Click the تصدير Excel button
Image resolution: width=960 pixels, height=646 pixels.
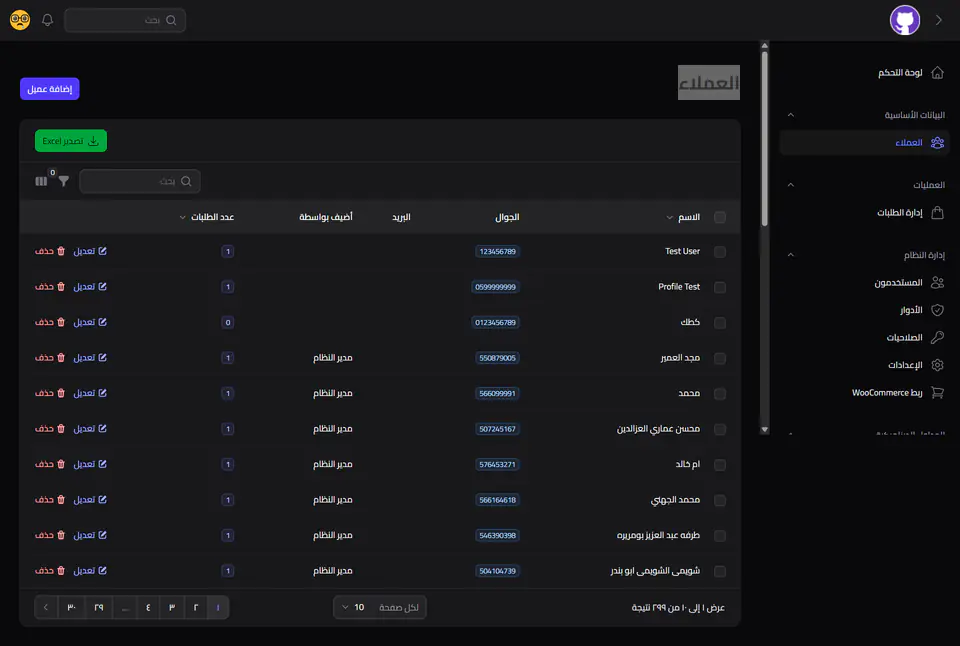pyautogui.click(x=71, y=141)
